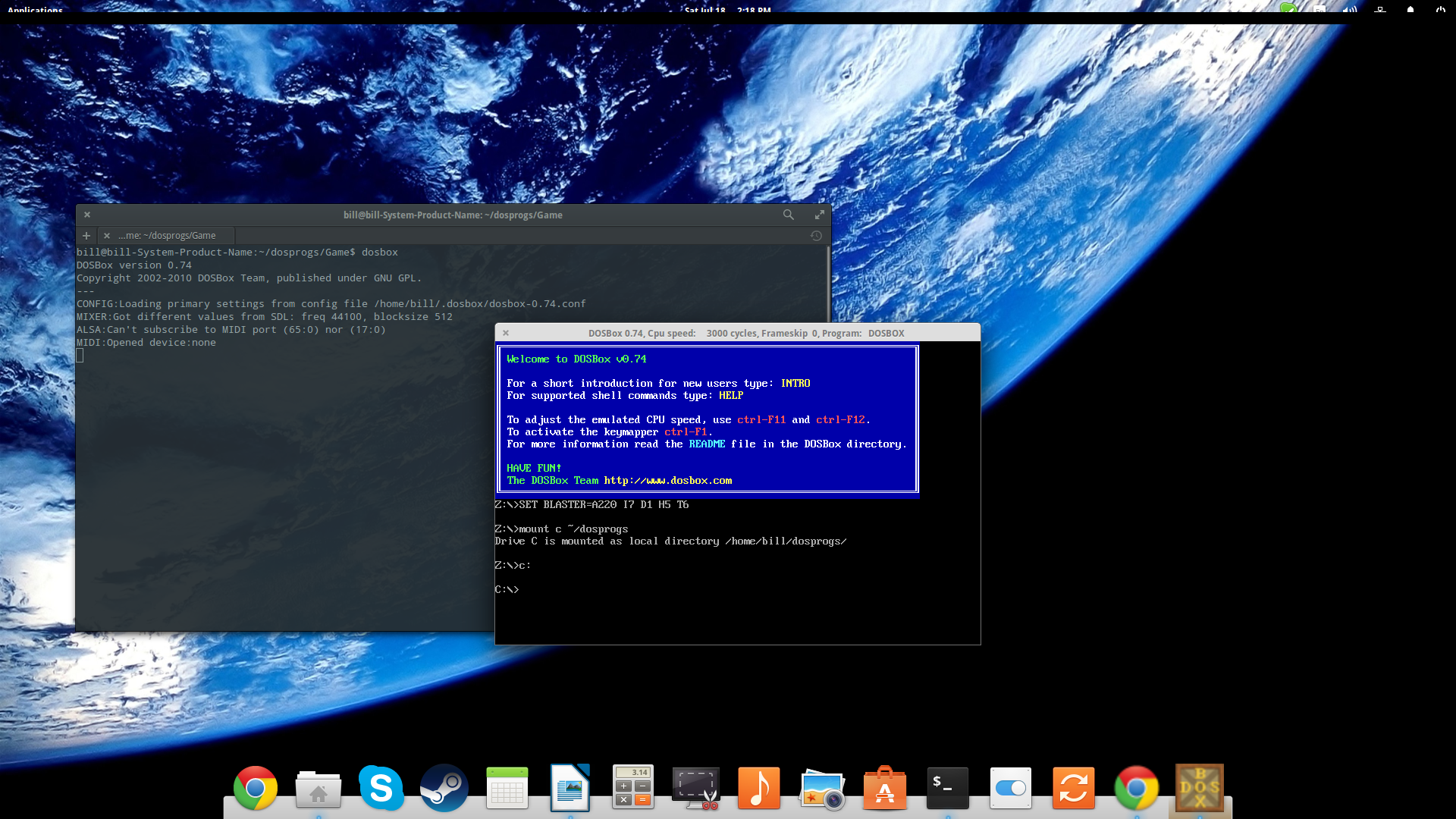This screenshot has height=819, width=1456.
Task: Open the second Chrome icon near DOSBox
Action: (1137, 788)
